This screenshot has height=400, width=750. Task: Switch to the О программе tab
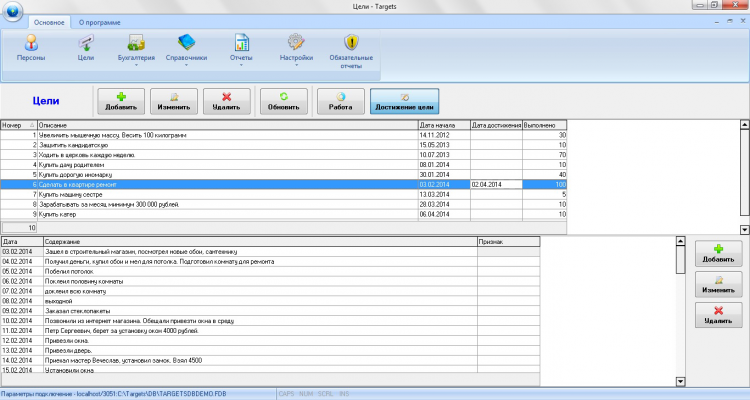pyautogui.click(x=99, y=22)
